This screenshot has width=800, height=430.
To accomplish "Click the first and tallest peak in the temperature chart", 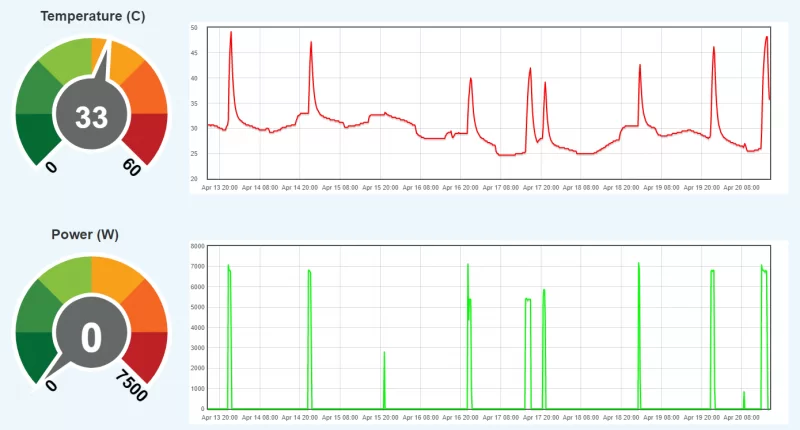I will tap(231, 33).
